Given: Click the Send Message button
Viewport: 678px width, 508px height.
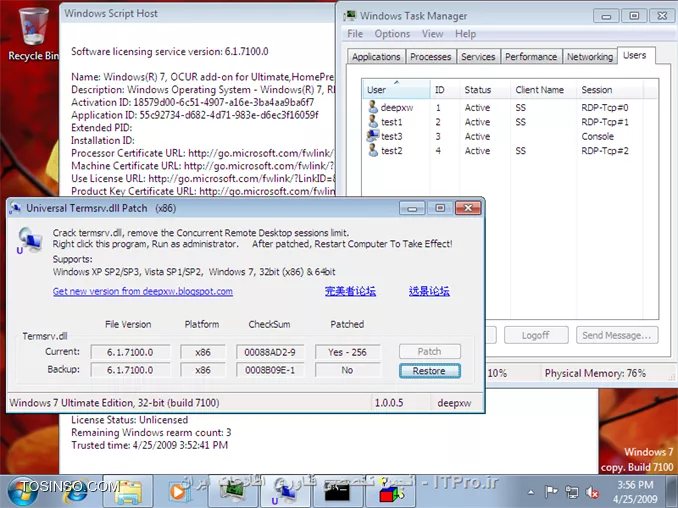Looking at the screenshot, I should [617, 335].
